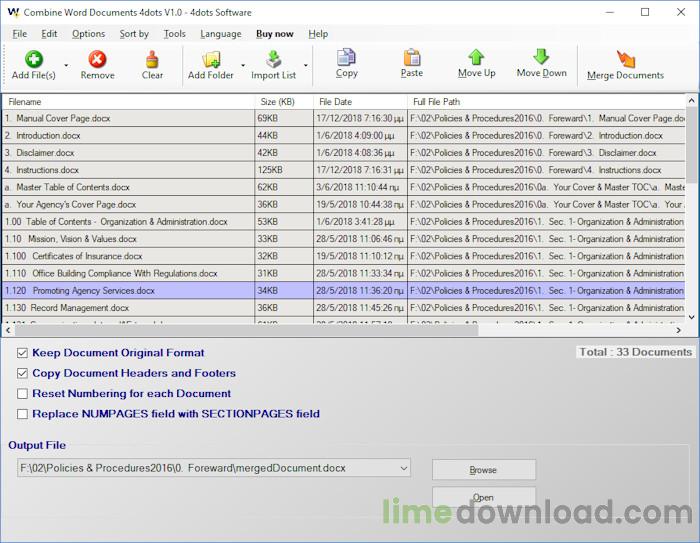Screen dimensions: 700x543
Task: Expand the Output File path combo box
Action: [404, 468]
